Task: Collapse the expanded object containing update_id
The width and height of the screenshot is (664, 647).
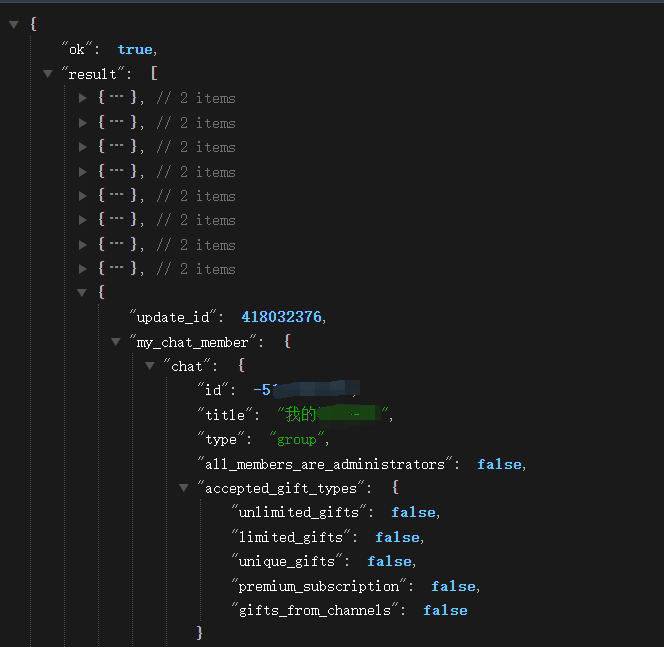Action: (83, 293)
